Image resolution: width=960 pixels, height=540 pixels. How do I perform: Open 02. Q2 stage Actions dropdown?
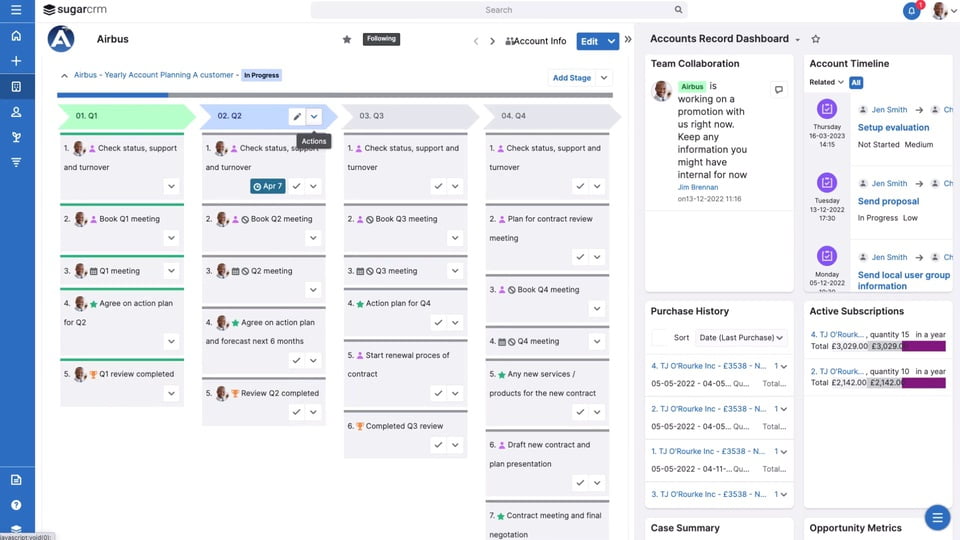tap(314, 116)
